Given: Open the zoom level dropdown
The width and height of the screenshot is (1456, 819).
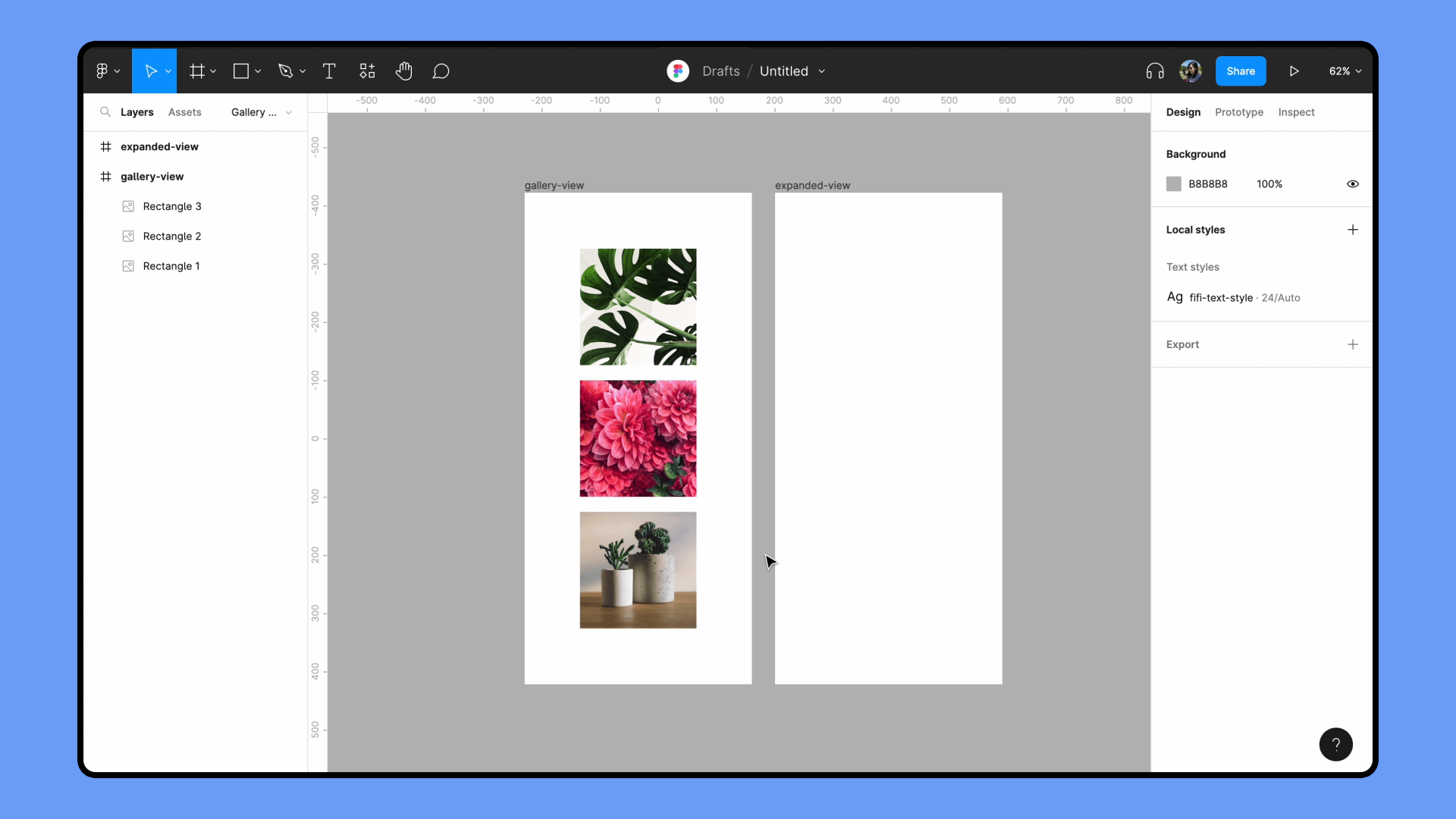Looking at the screenshot, I should coord(1345,71).
